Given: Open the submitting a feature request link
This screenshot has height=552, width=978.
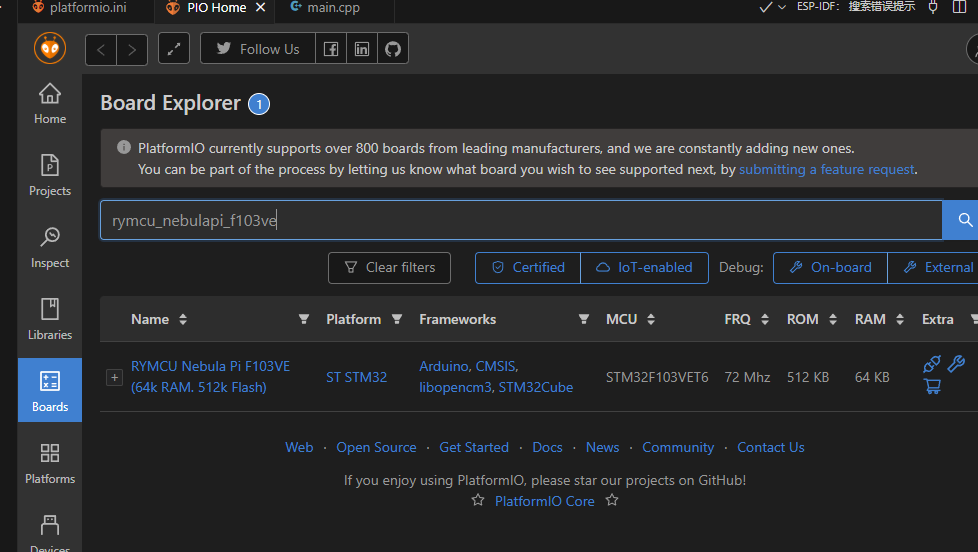Looking at the screenshot, I should [826, 170].
